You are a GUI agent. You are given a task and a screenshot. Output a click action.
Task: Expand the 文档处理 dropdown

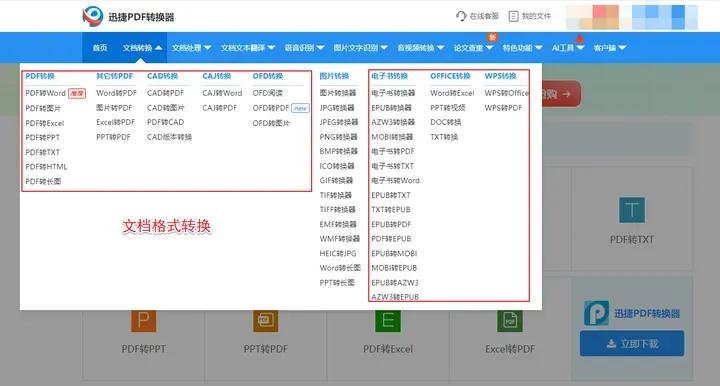(207, 48)
